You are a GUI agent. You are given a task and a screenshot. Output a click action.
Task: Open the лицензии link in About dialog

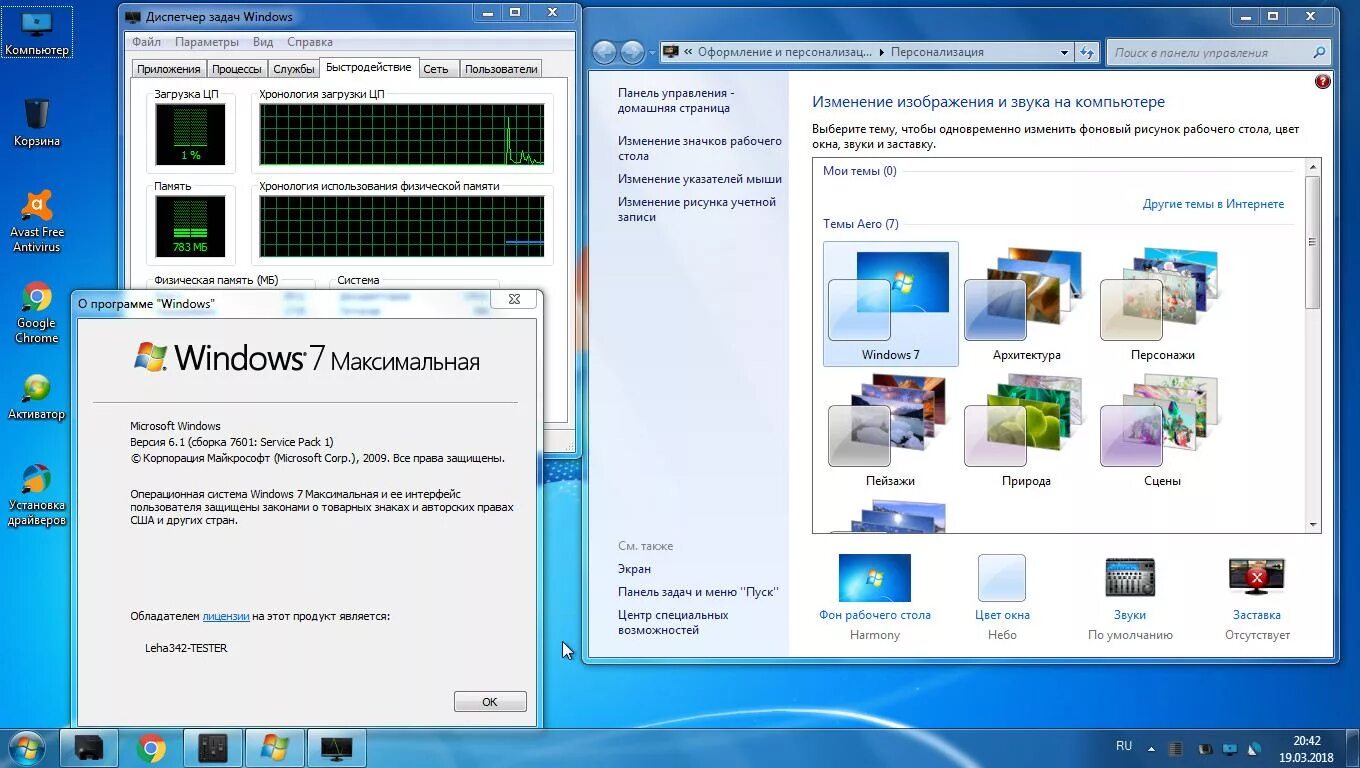coord(226,616)
